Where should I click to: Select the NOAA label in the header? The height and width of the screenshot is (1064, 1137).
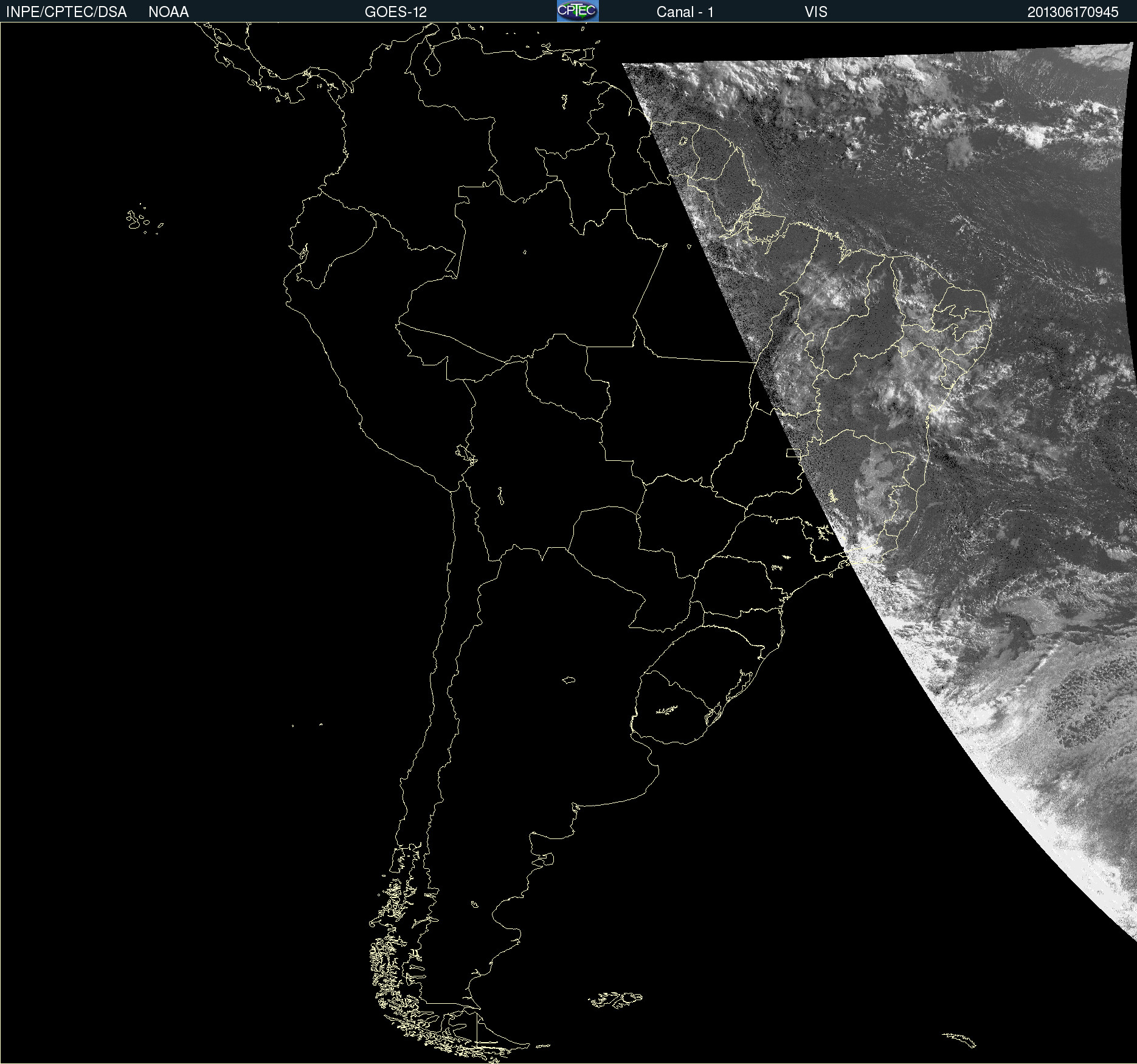click(168, 12)
